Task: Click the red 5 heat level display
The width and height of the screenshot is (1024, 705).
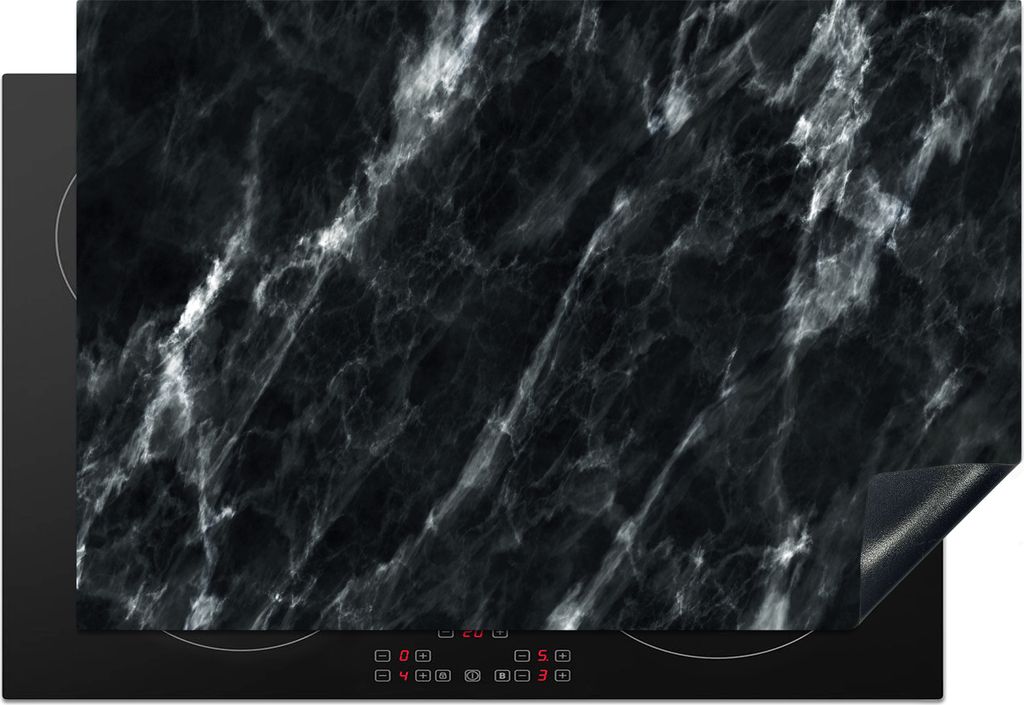Action: tap(542, 656)
